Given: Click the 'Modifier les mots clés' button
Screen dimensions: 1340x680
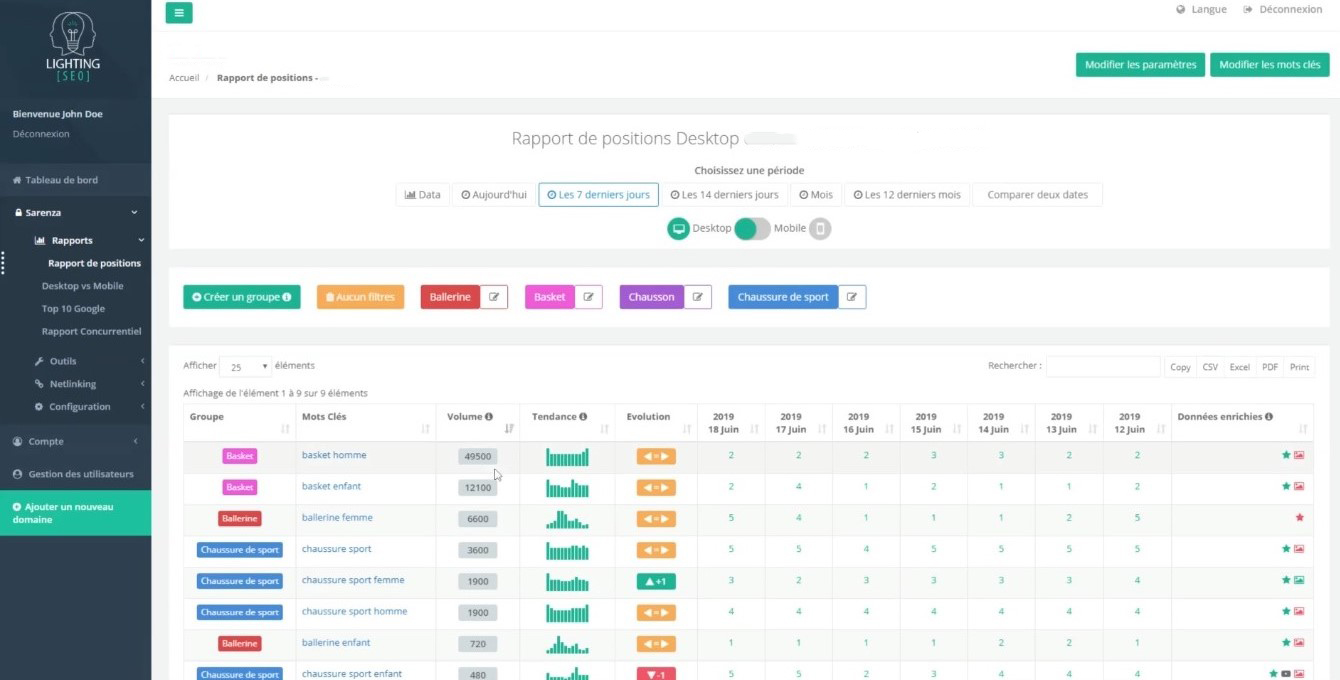Looking at the screenshot, I should coord(1269,65).
